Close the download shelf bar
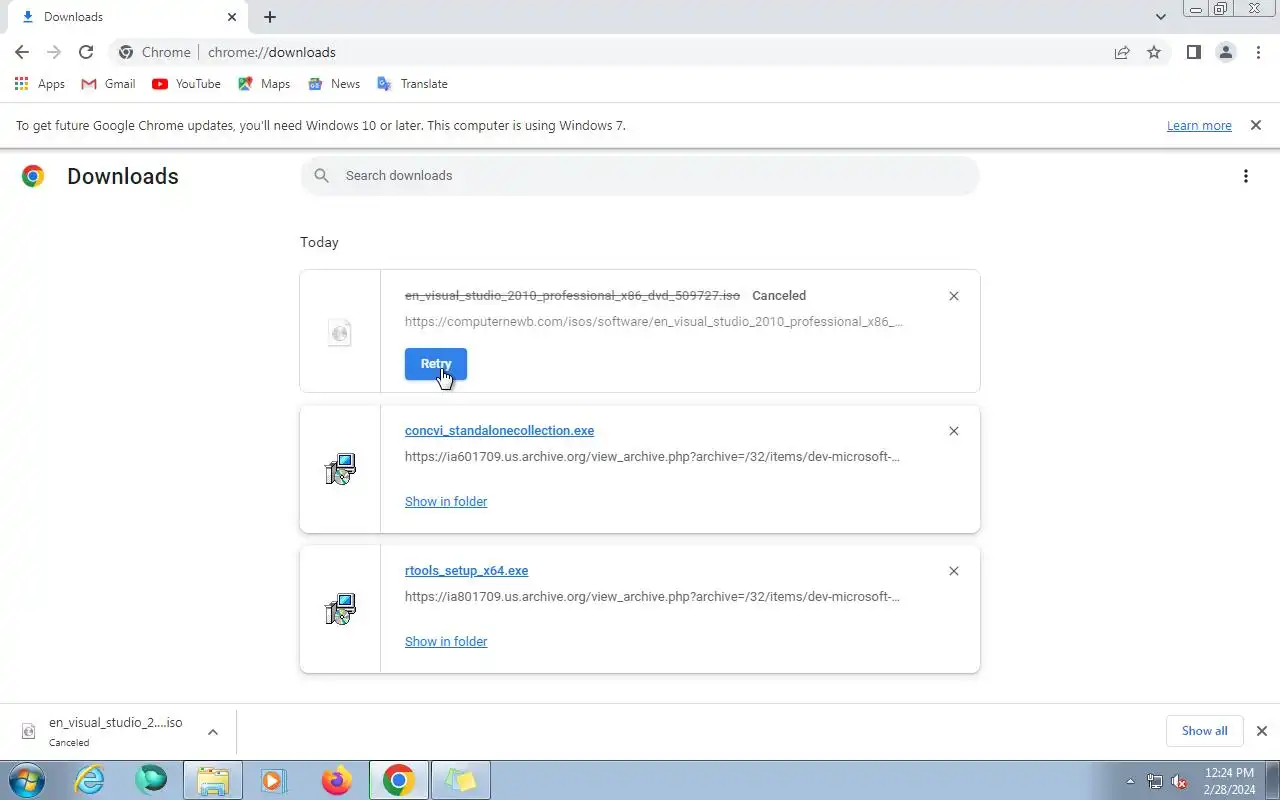Screen dimensions: 1280x800 click(1262, 731)
